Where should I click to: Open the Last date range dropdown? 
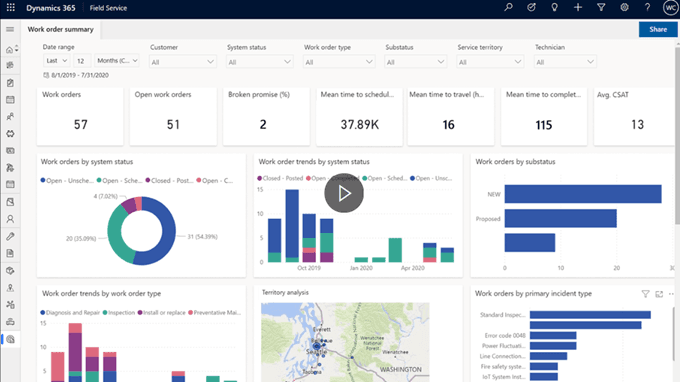coord(56,61)
